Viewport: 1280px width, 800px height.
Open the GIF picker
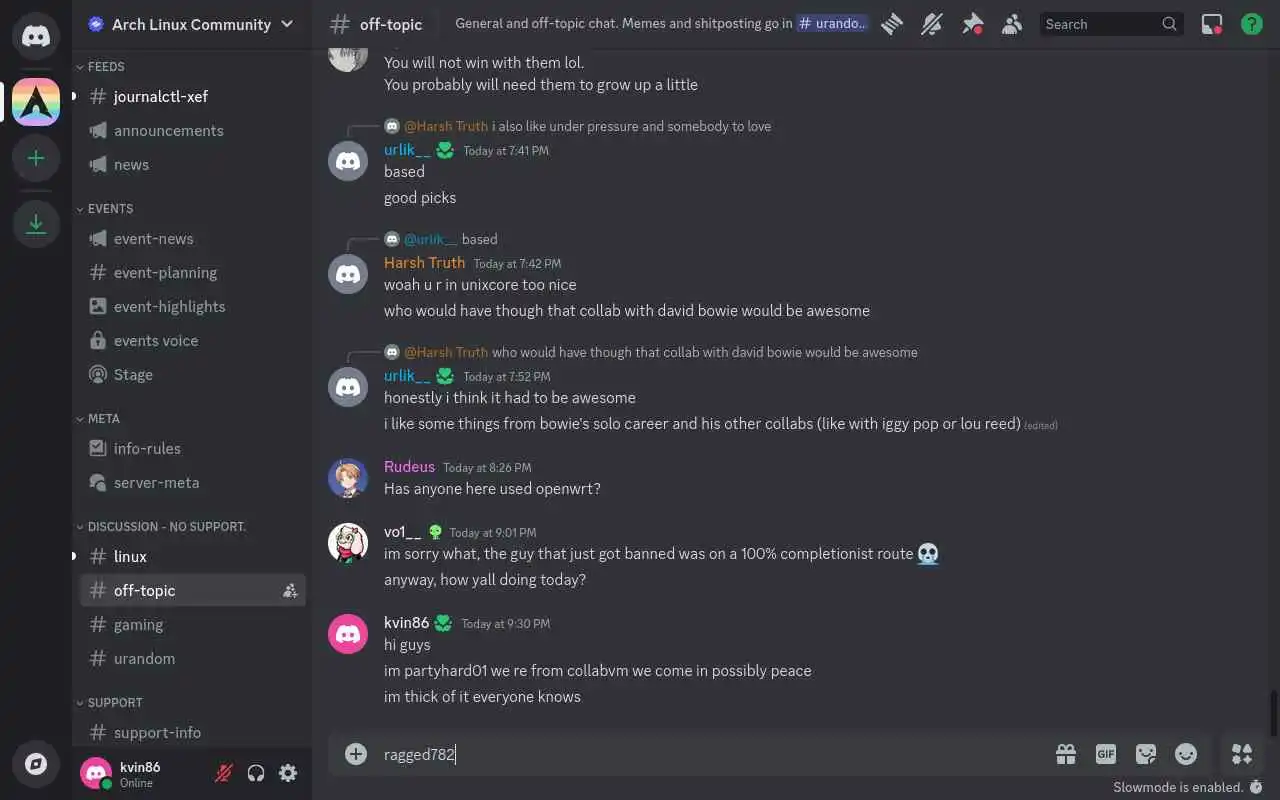1106,754
